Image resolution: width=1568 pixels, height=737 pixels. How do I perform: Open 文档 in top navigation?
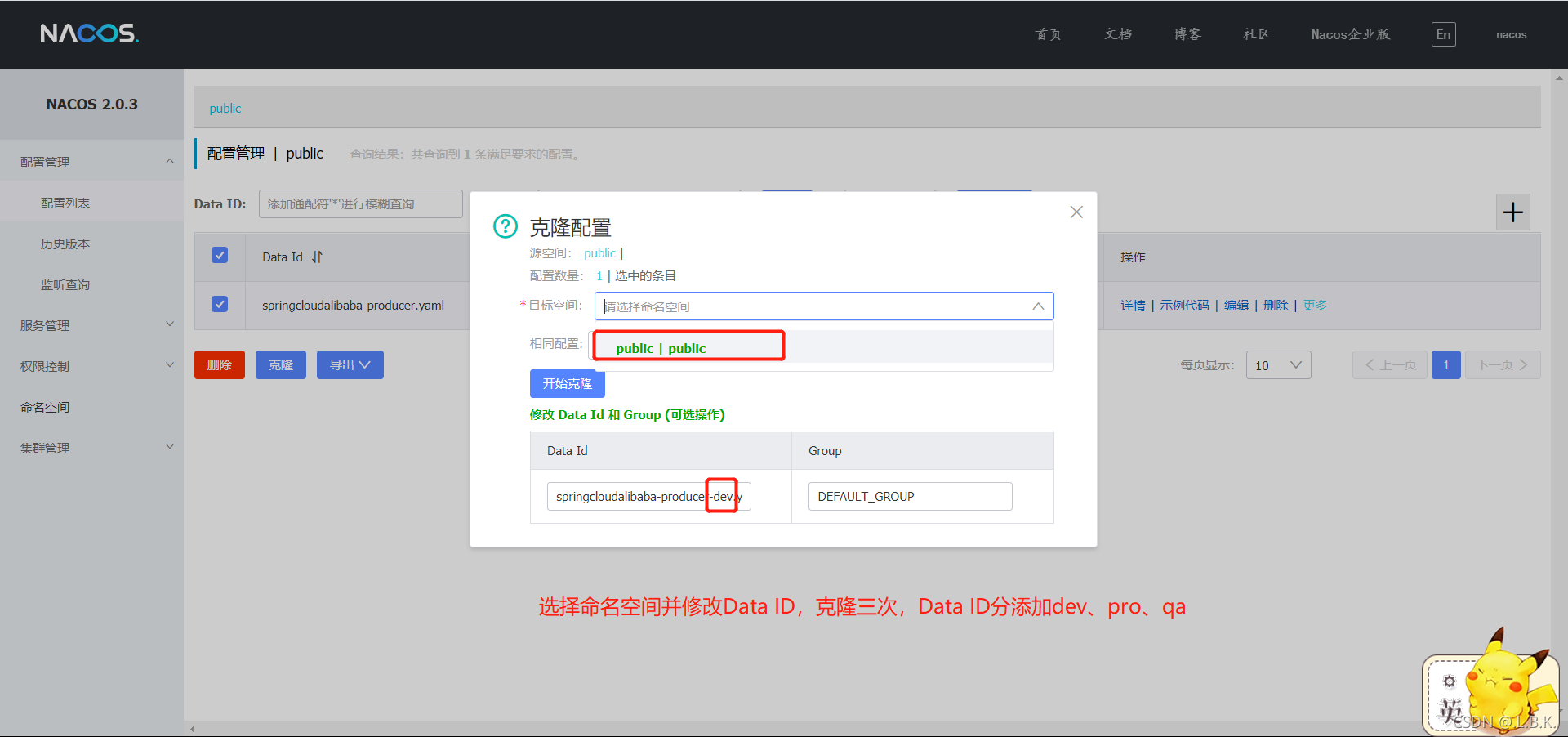[x=1118, y=34]
